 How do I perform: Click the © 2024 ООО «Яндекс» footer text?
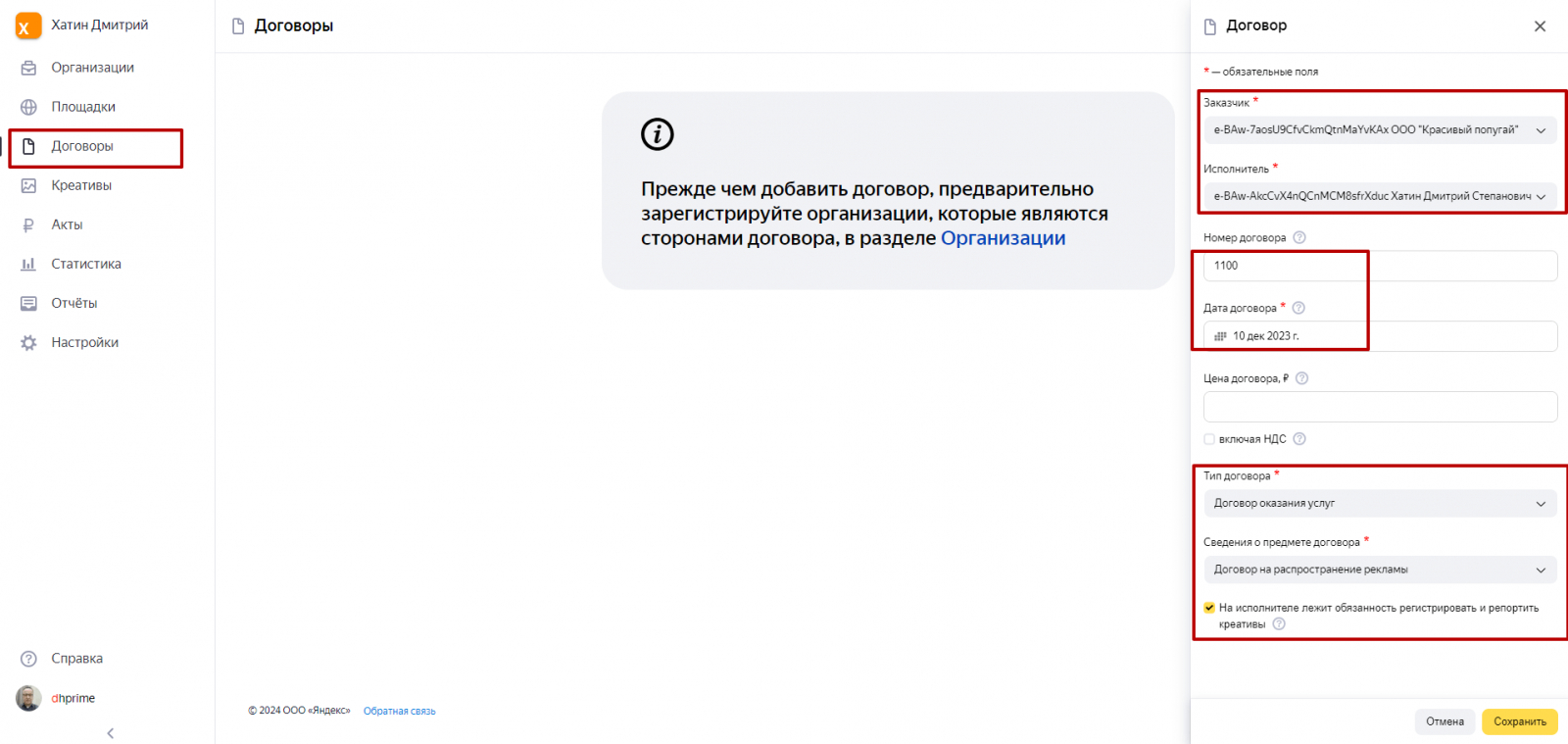point(299,711)
